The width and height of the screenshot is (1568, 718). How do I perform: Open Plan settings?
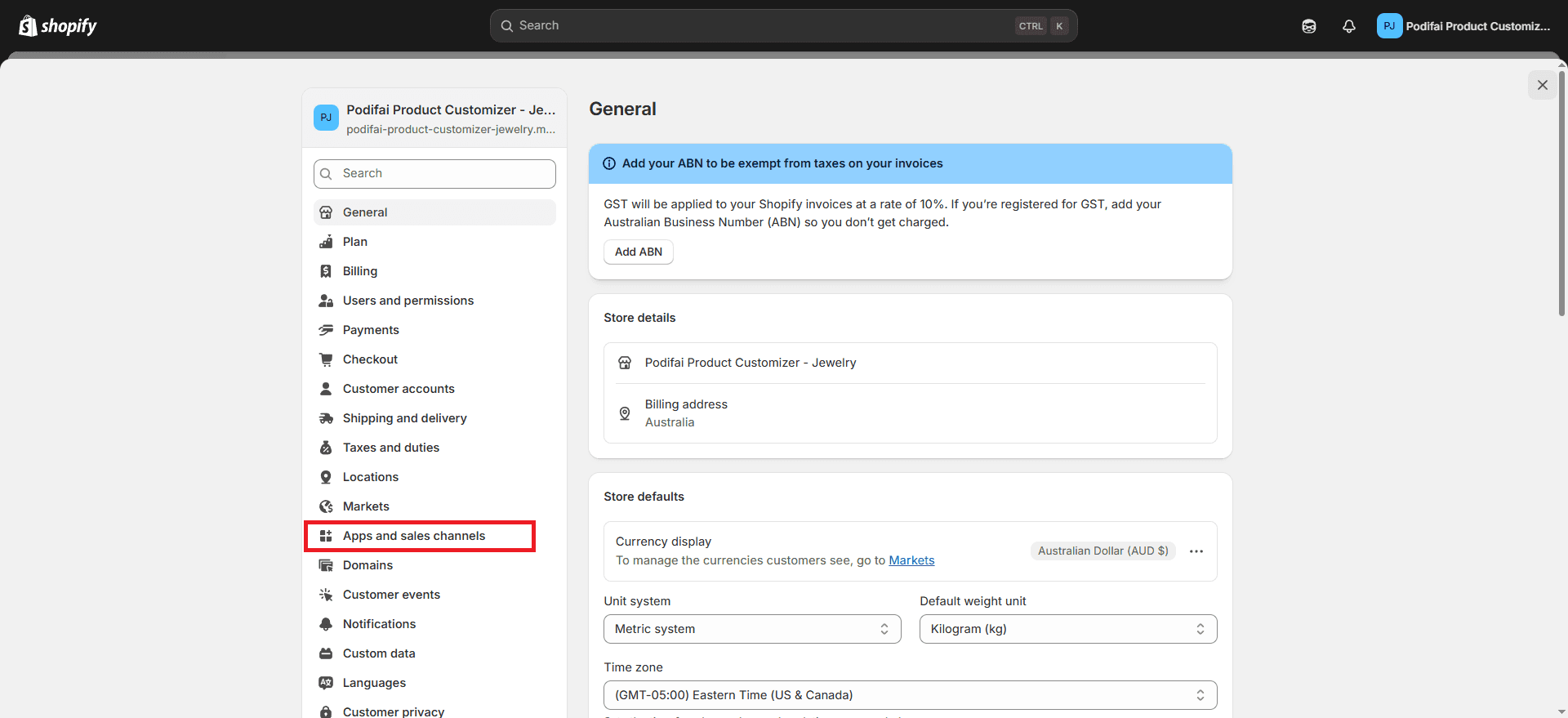click(x=434, y=242)
